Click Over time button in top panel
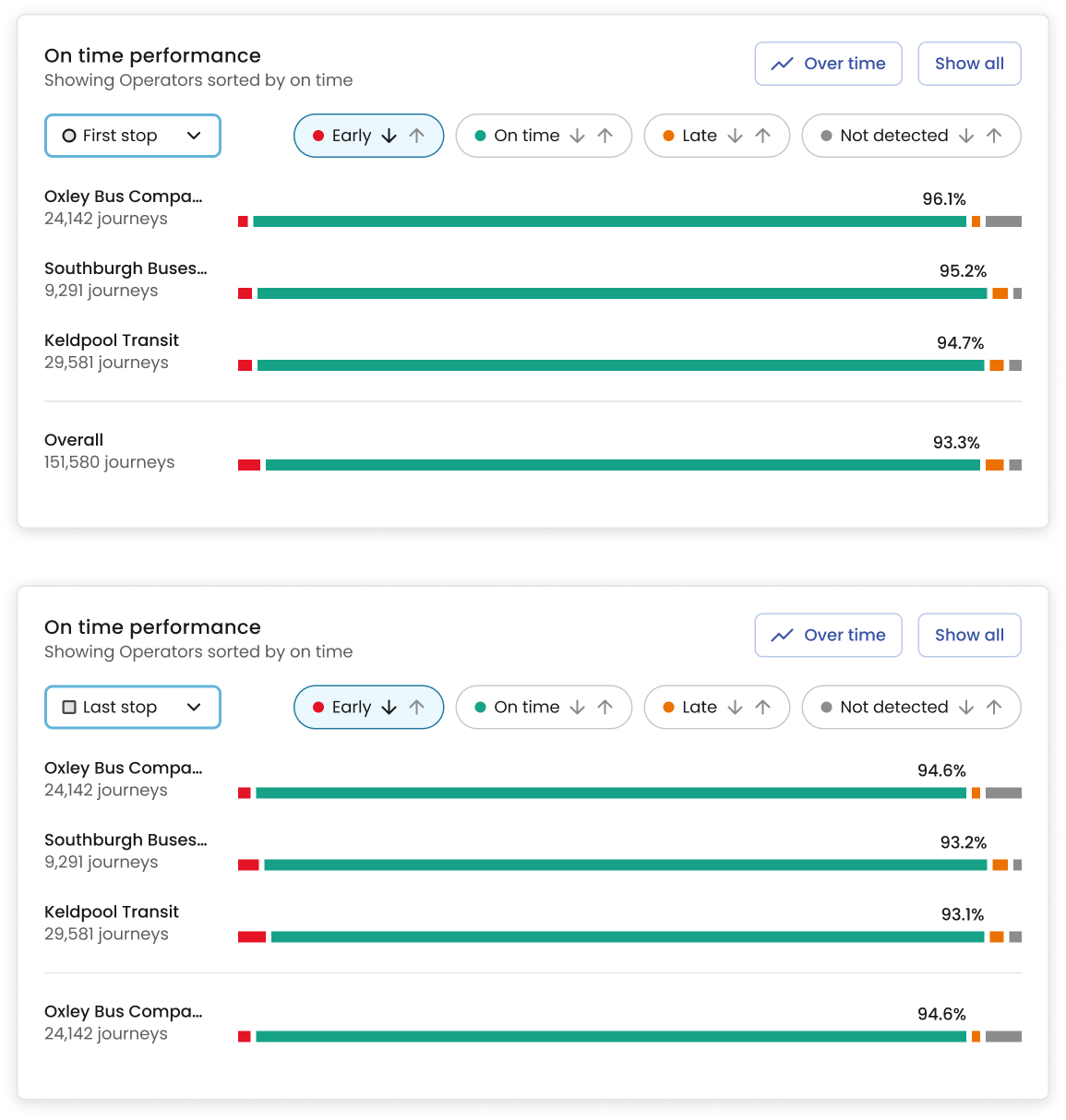This screenshot has height=1120, width=1066. pyautogui.click(x=828, y=64)
